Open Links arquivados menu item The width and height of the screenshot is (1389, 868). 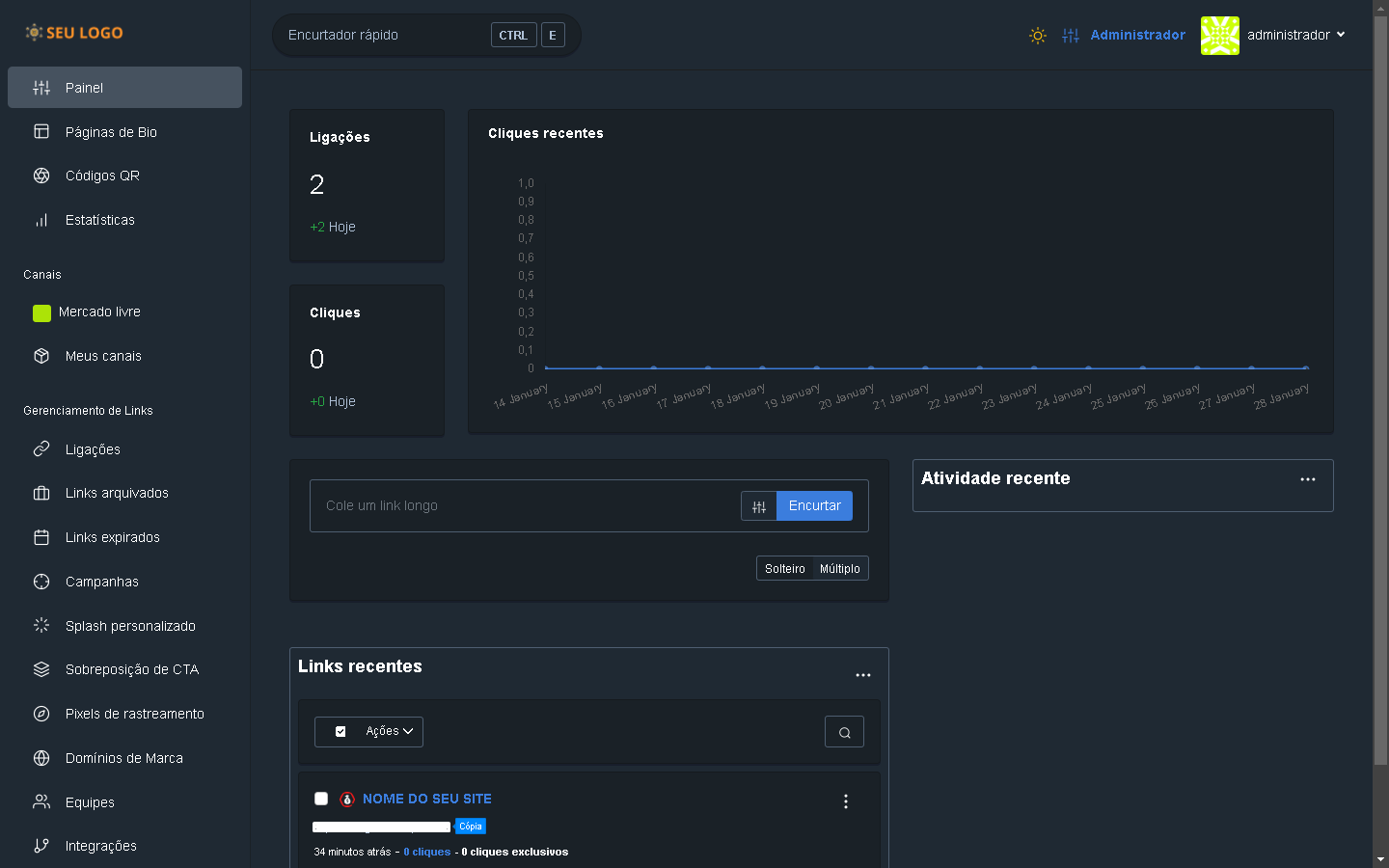click(117, 493)
